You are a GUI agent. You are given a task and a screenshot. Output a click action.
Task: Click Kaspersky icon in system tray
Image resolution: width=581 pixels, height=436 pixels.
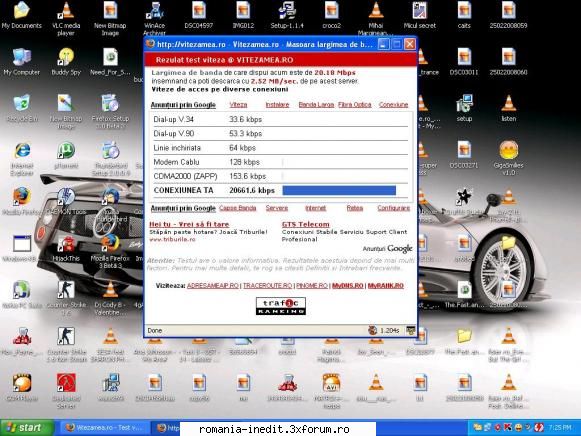pyautogui.click(x=507, y=428)
